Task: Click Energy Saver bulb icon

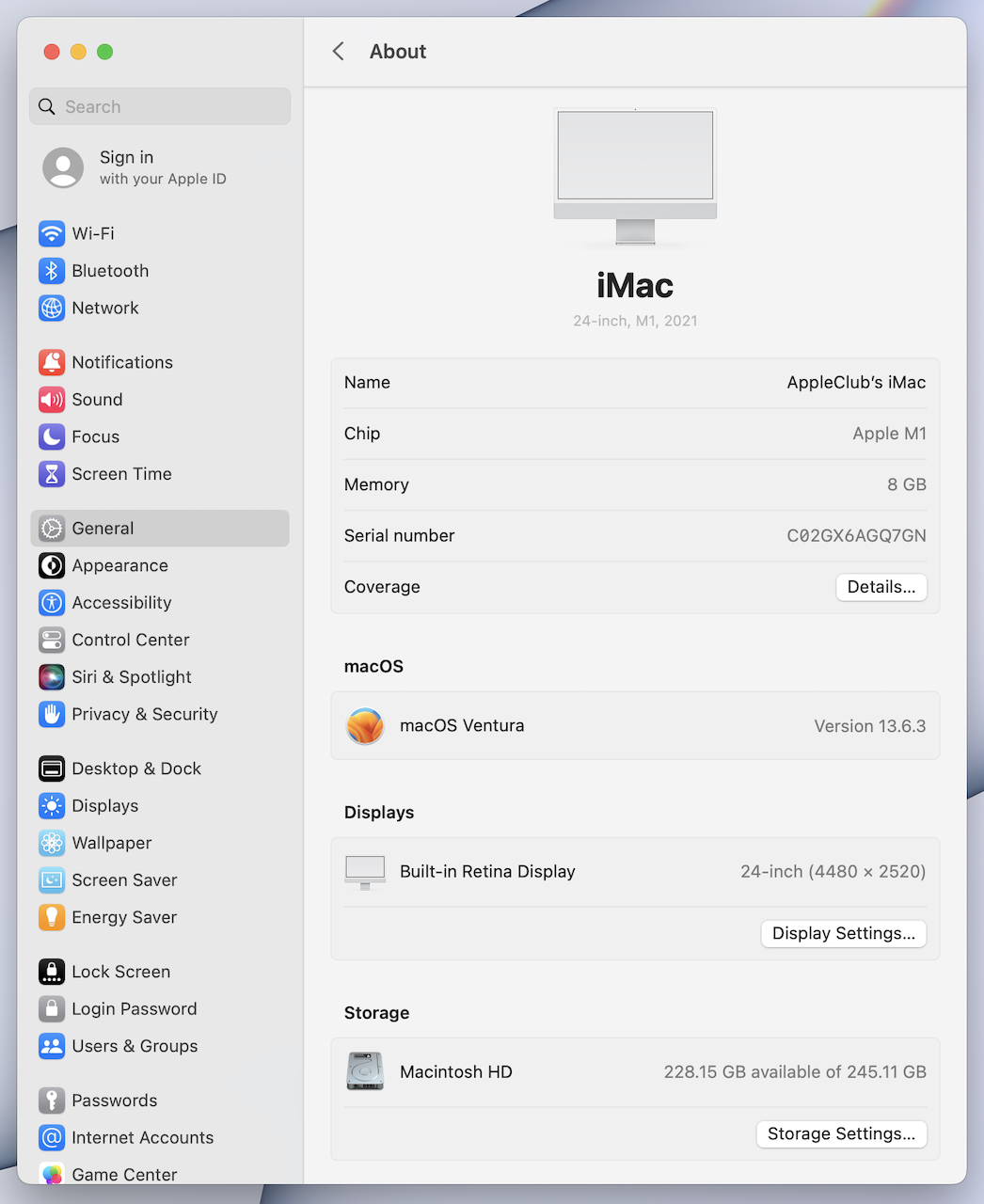Action: 52,917
